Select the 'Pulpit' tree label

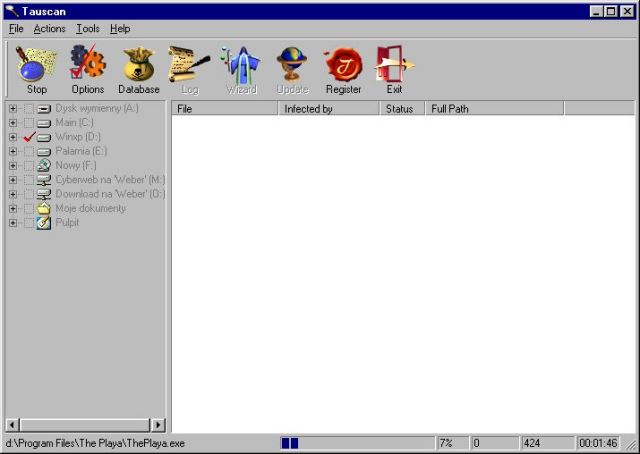(67, 223)
